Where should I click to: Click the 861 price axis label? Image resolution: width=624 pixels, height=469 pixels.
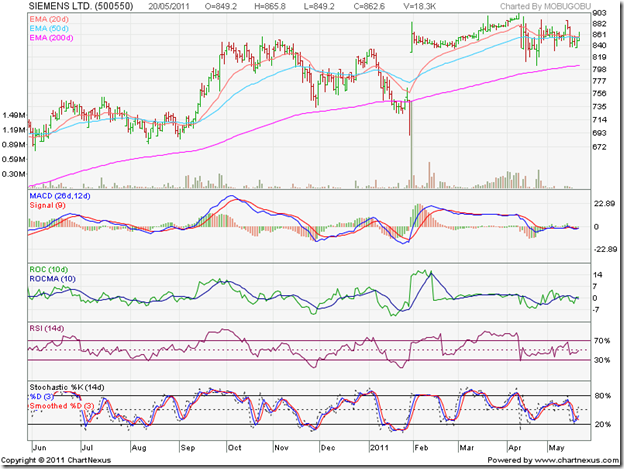click(599, 35)
